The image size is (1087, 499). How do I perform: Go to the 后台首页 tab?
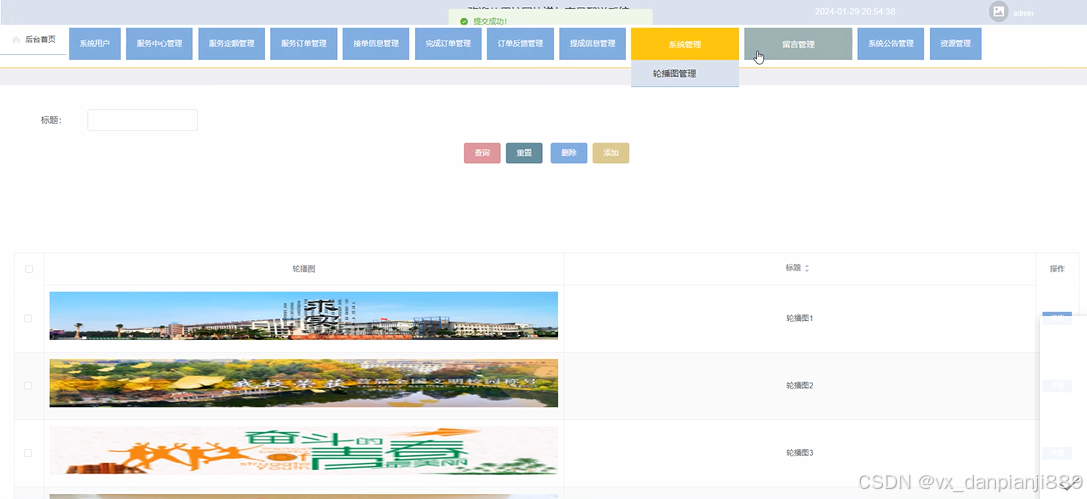point(33,40)
